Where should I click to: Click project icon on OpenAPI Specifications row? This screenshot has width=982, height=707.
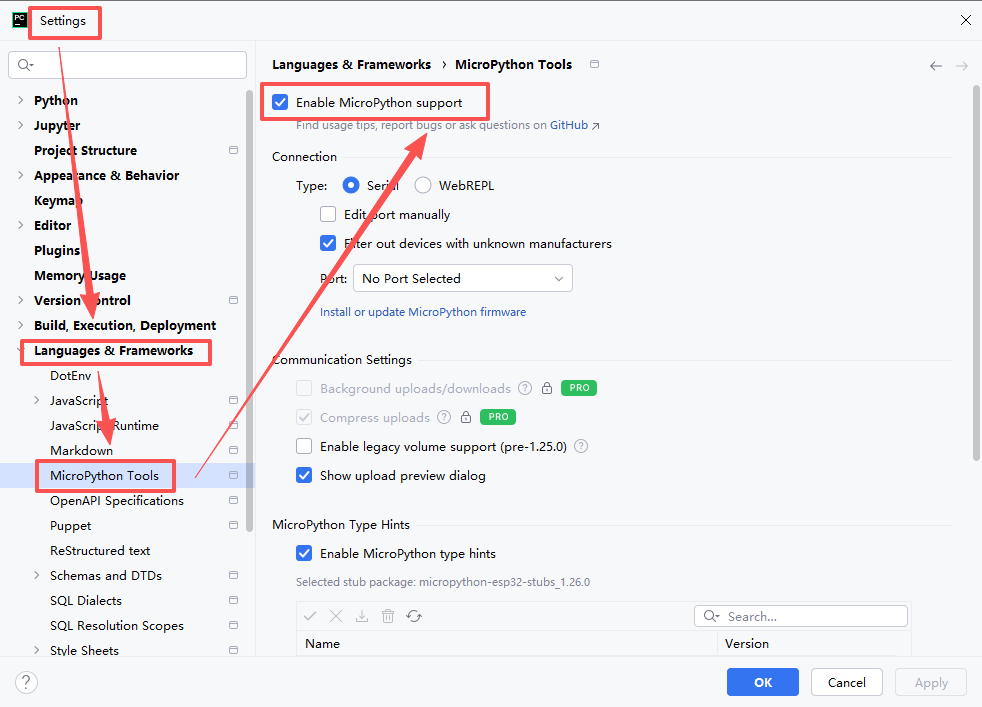click(234, 500)
